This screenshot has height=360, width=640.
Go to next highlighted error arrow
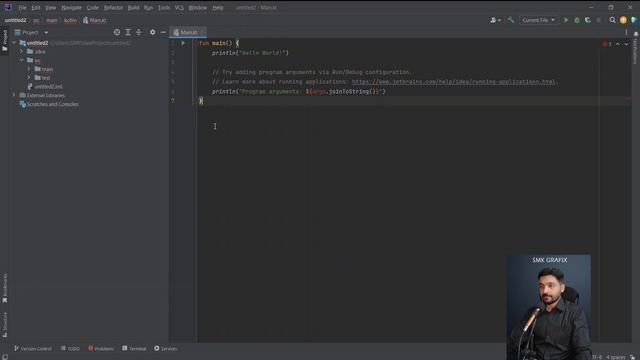pyautogui.click(x=626, y=44)
